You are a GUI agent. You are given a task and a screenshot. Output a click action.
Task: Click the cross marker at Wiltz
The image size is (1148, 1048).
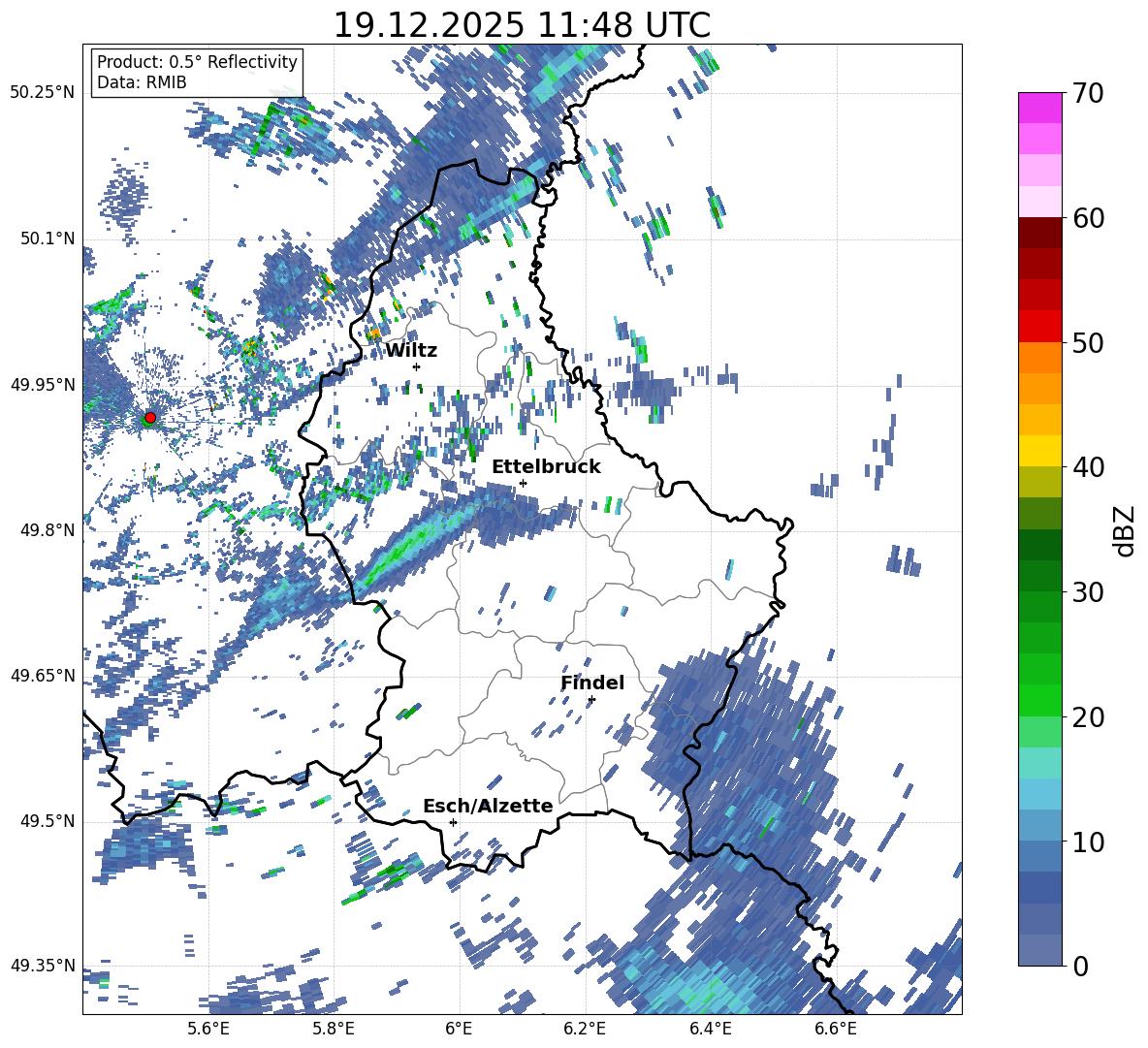coord(417,366)
